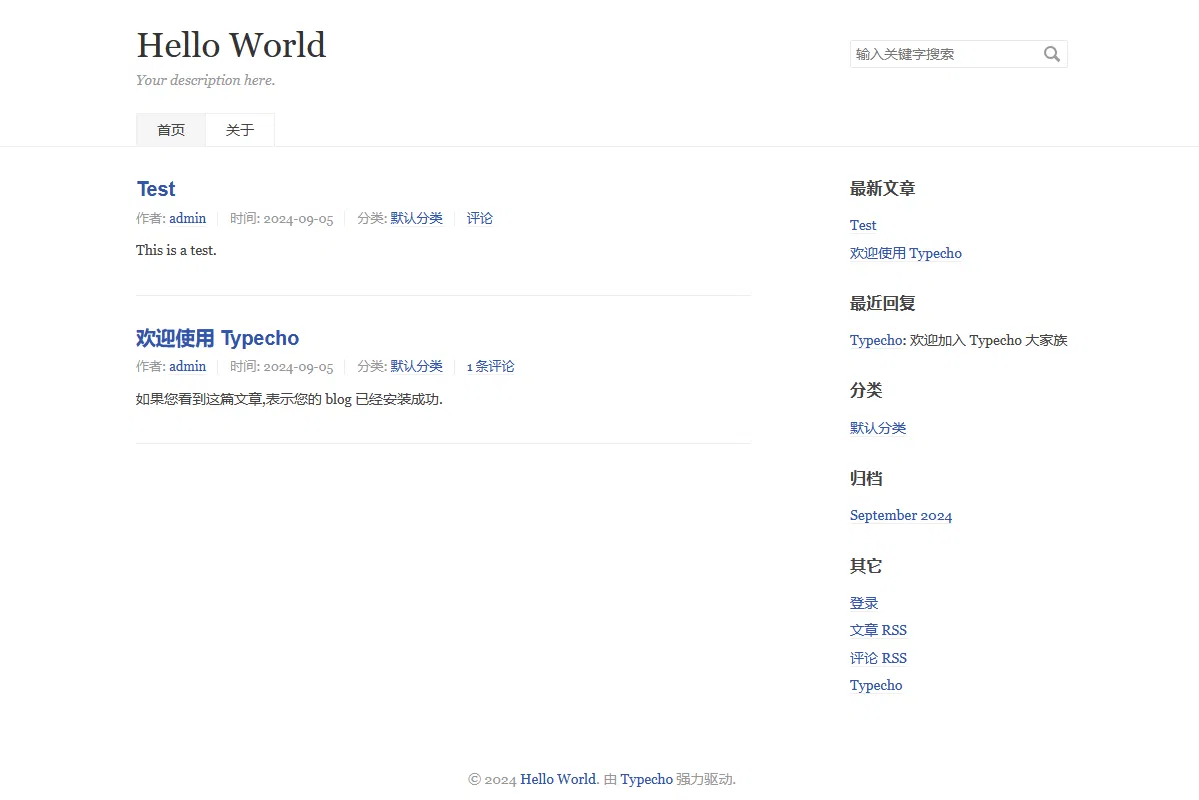
Task: Select Test in 最新文章 sidebar list
Action: (863, 225)
